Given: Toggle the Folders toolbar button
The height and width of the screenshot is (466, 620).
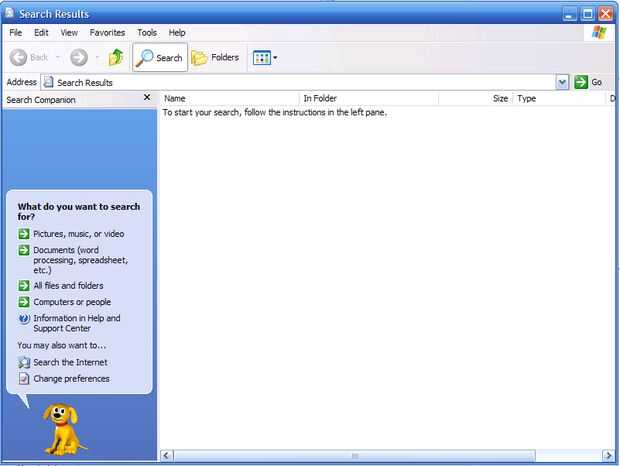Looking at the screenshot, I should tap(216, 58).
